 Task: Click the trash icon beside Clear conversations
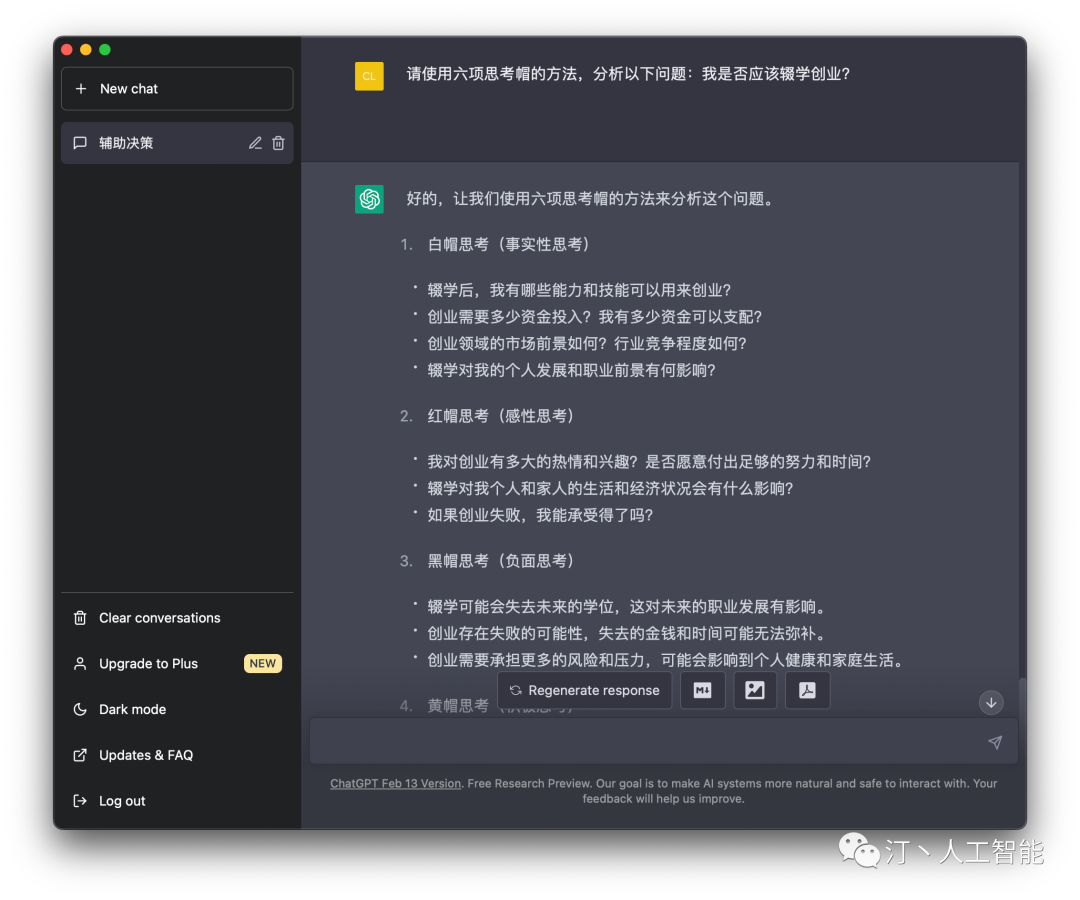(x=80, y=618)
